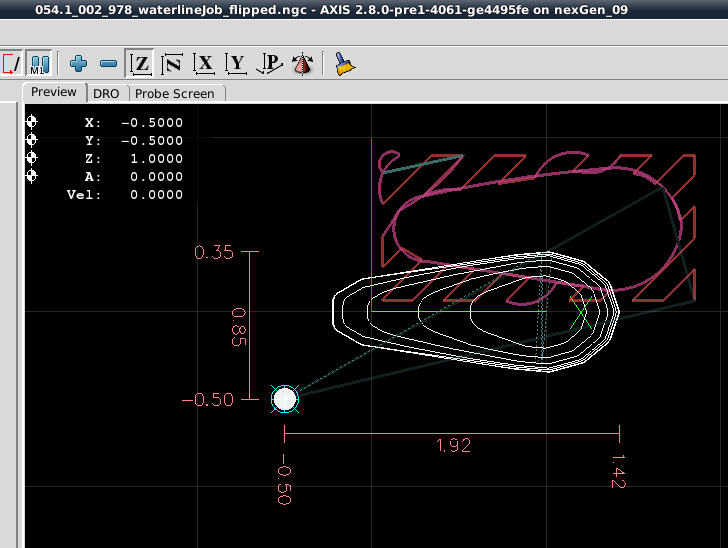The image size is (728, 548).
Task: Switch to front Y view
Action: click(236, 64)
